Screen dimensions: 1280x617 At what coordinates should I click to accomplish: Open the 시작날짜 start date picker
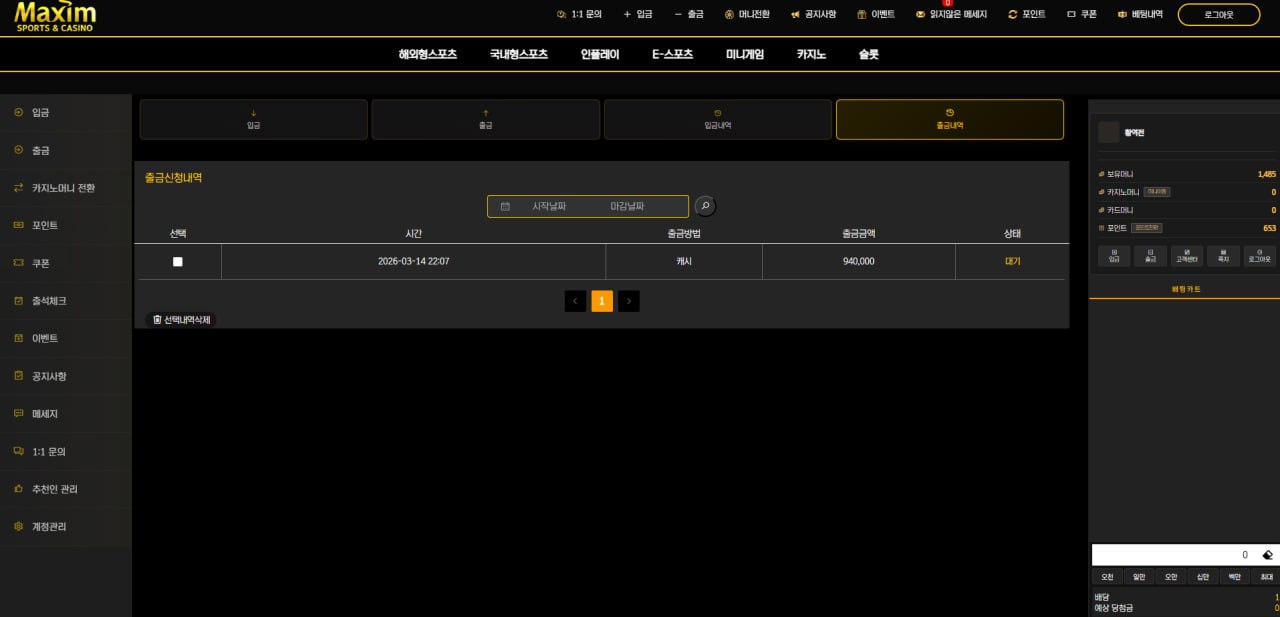[548, 206]
